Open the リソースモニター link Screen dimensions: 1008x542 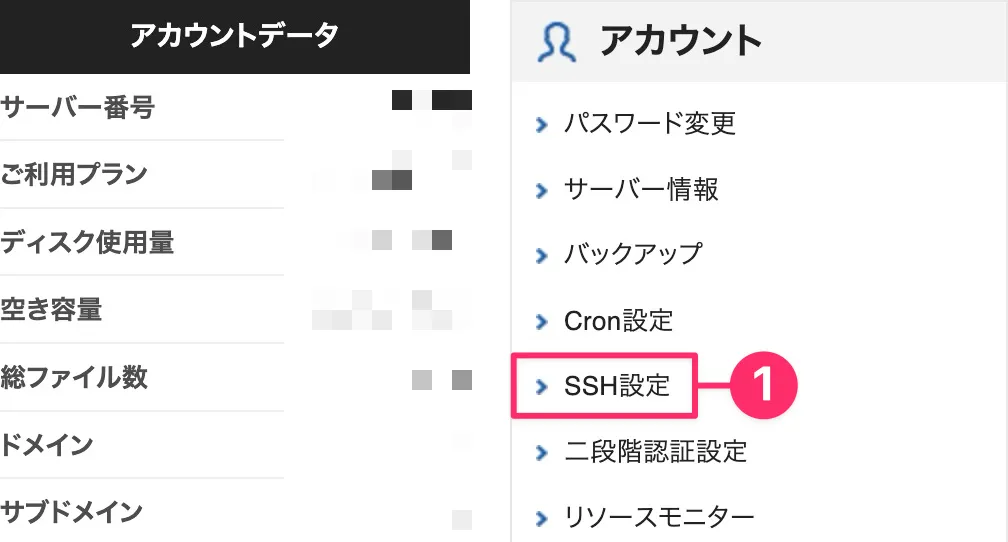[659, 517]
